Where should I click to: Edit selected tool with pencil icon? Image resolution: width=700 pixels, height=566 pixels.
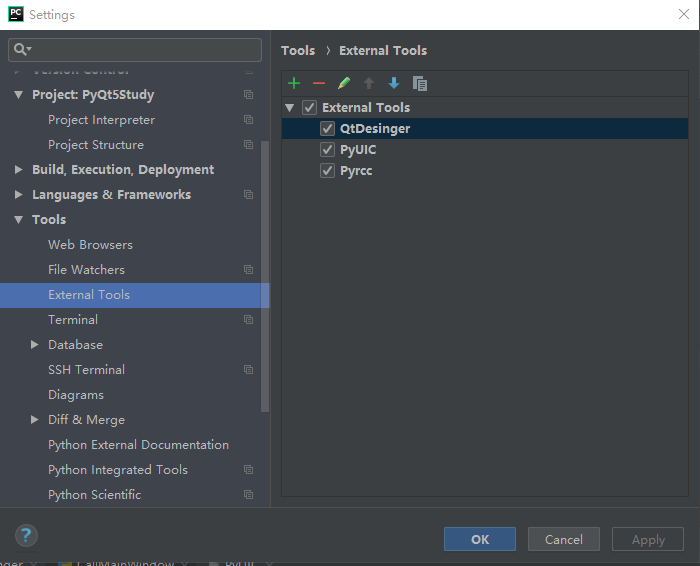point(344,83)
